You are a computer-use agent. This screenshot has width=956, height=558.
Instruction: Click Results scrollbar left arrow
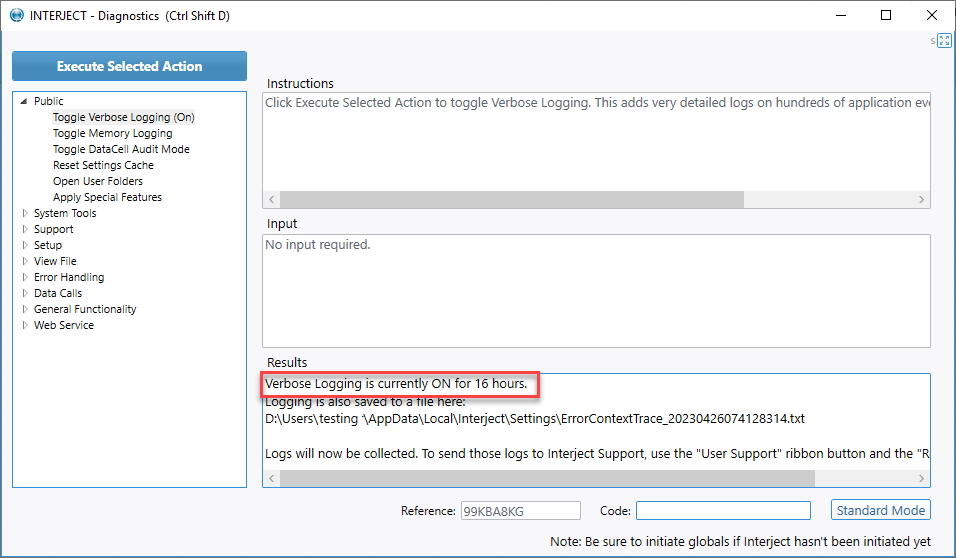coord(272,479)
